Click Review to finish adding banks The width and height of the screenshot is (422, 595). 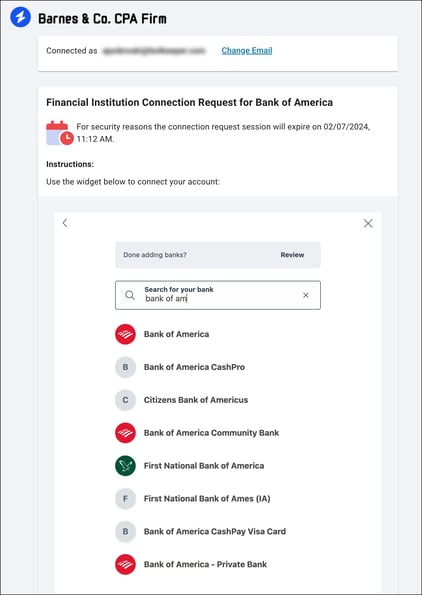click(x=292, y=255)
